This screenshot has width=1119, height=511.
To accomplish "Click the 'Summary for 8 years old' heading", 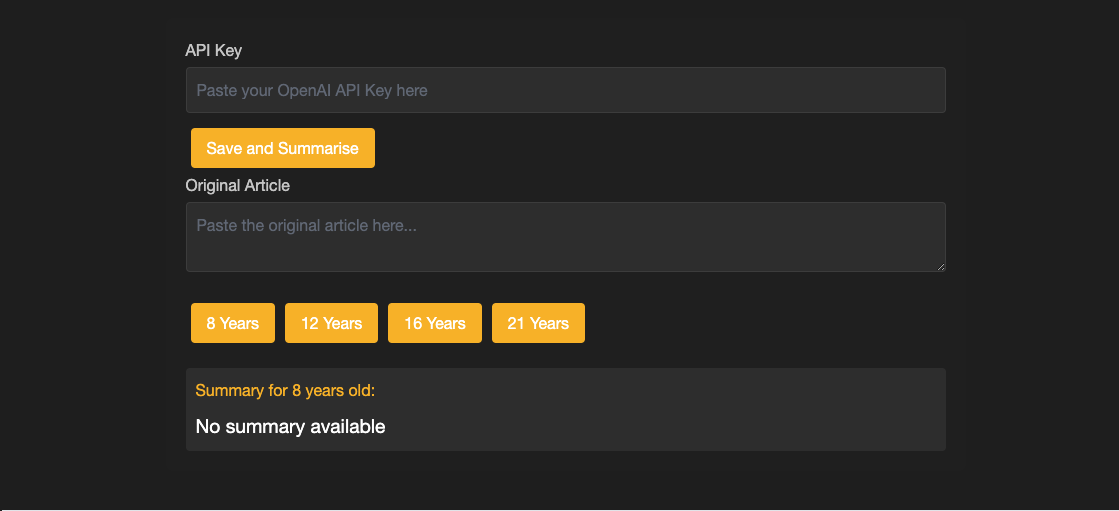I will (285, 390).
